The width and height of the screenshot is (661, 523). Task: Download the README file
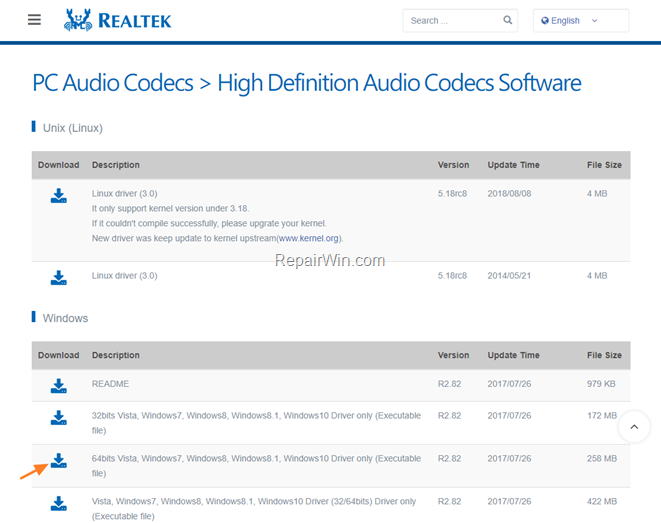coord(59,386)
